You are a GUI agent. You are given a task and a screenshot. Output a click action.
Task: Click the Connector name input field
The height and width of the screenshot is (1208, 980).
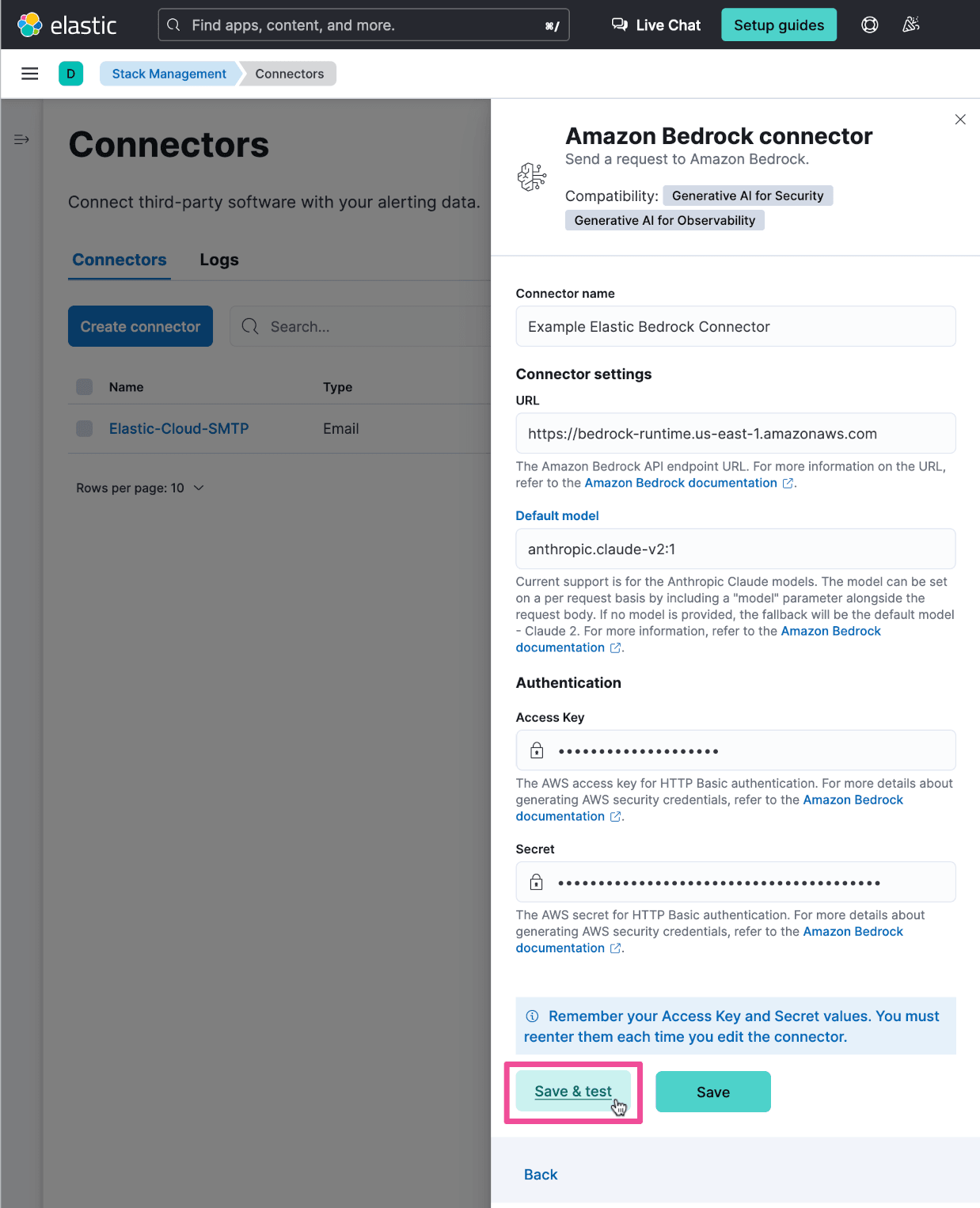tap(735, 327)
